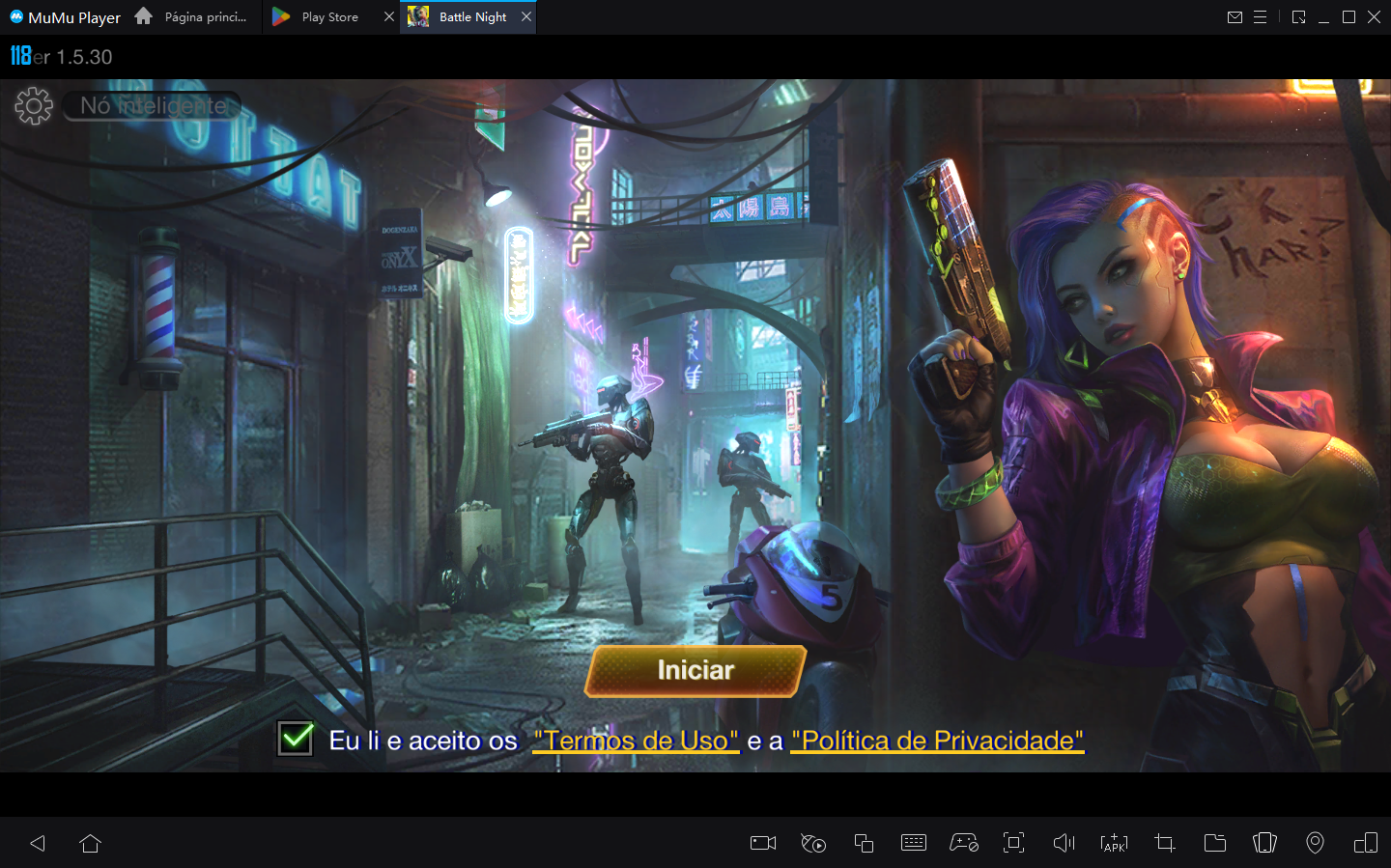Open the gamepad controller settings

[x=963, y=843]
